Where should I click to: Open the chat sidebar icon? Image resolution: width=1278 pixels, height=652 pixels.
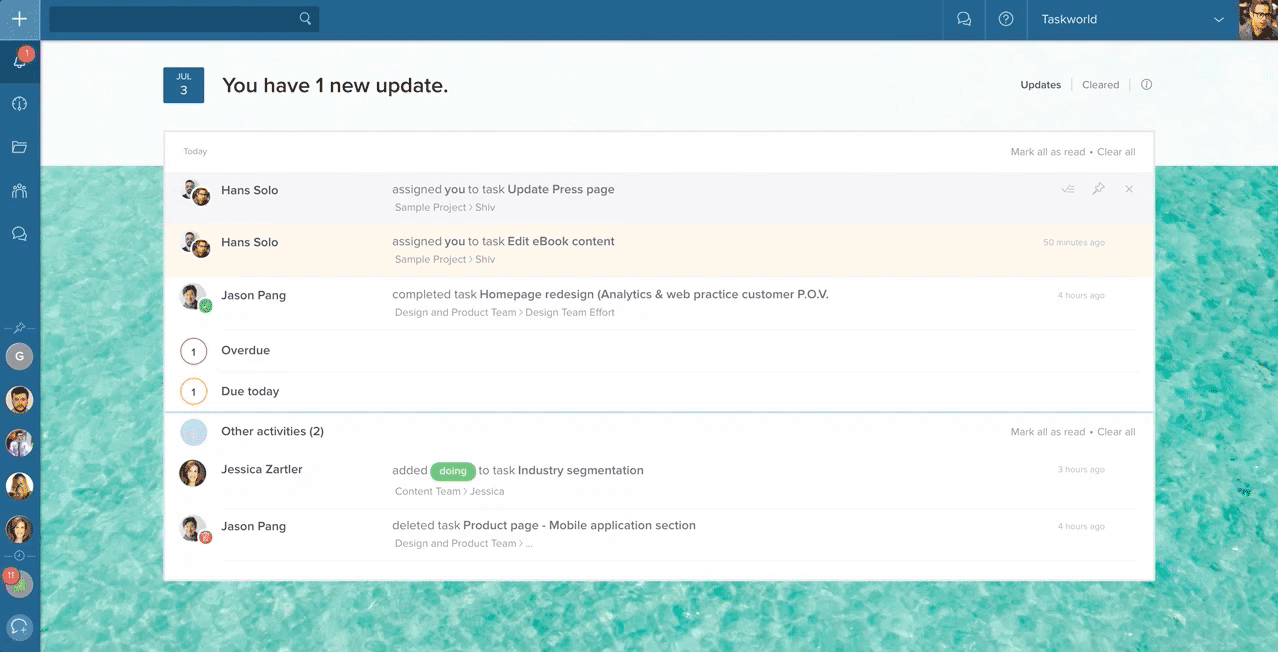(x=19, y=234)
